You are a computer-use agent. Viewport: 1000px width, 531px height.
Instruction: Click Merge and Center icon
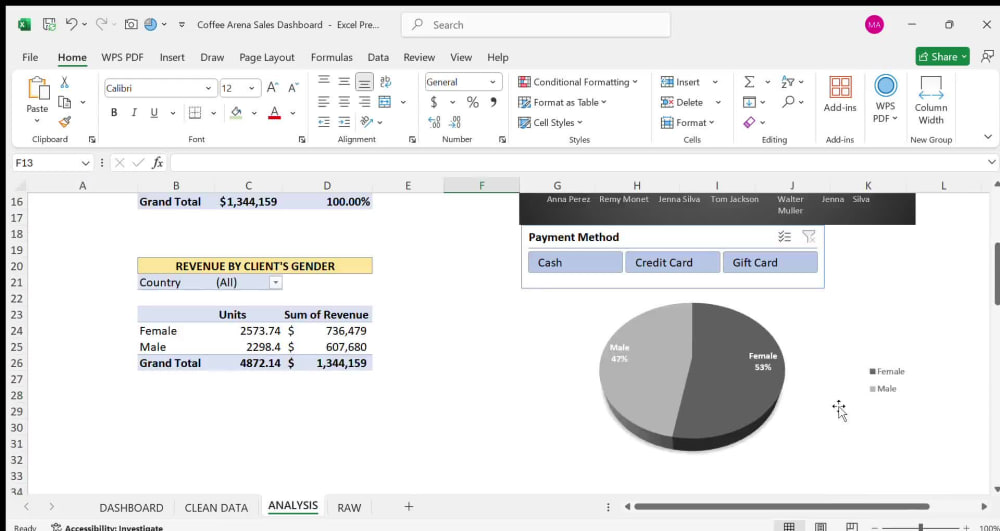click(x=385, y=102)
